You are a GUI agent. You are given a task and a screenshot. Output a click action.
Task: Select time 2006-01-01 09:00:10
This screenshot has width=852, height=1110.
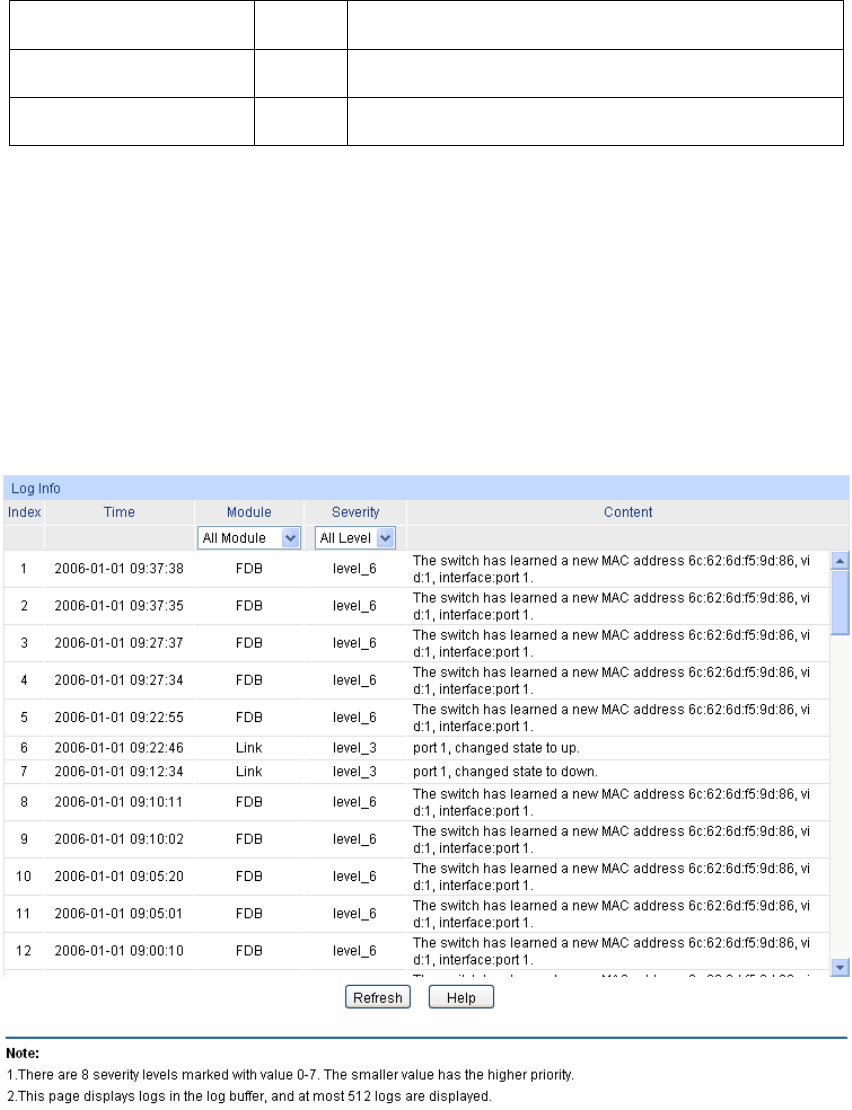(x=119, y=951)
